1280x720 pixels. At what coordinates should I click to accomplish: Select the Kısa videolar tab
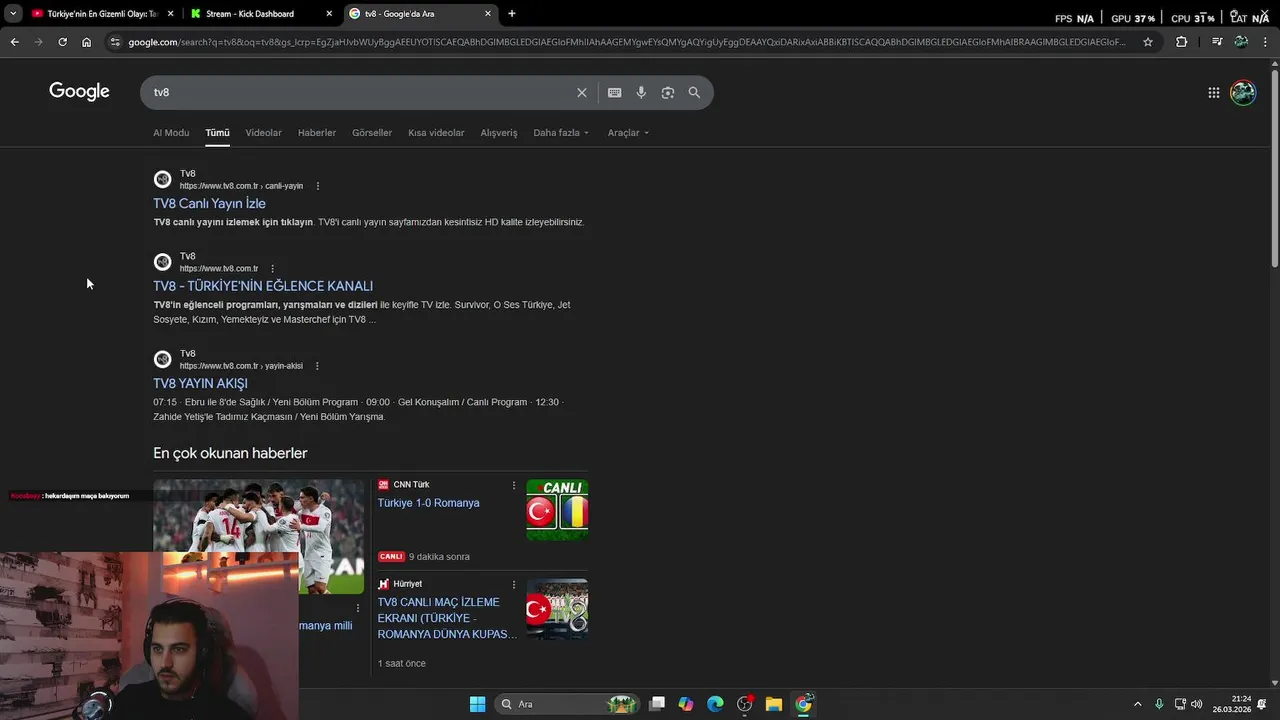tap(436, 133)
